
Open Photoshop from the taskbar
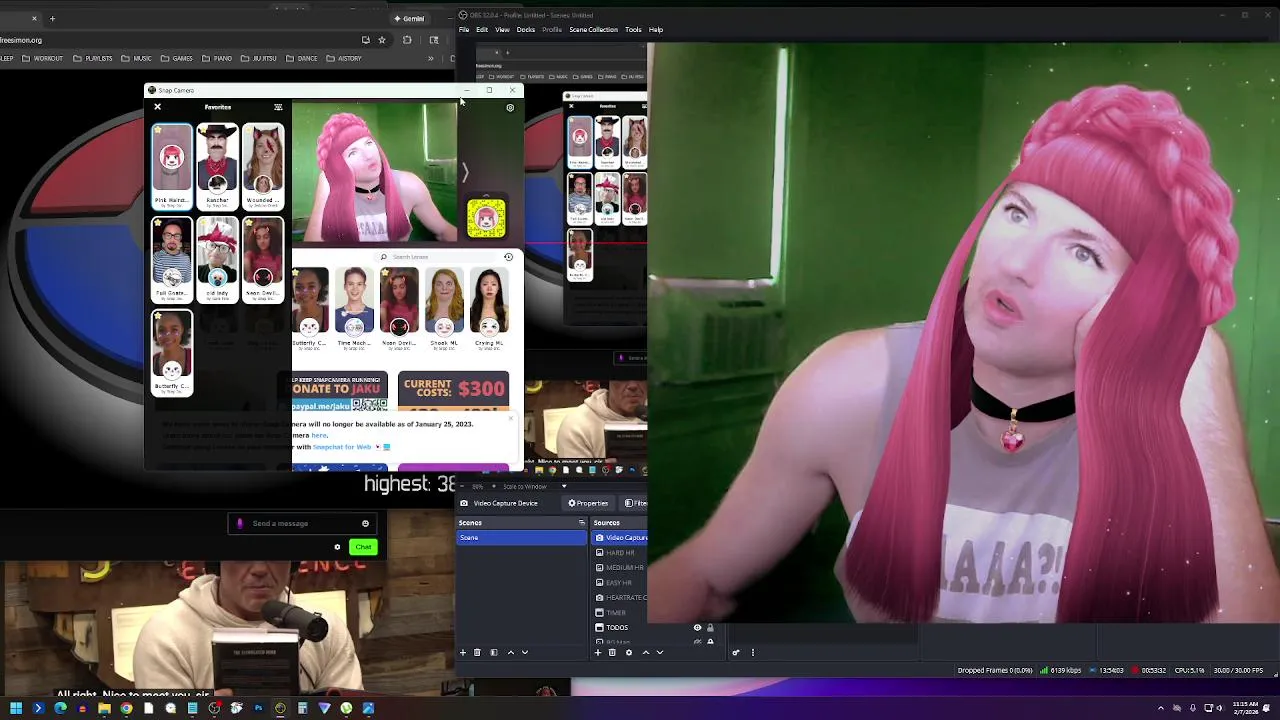pos(258,708)
